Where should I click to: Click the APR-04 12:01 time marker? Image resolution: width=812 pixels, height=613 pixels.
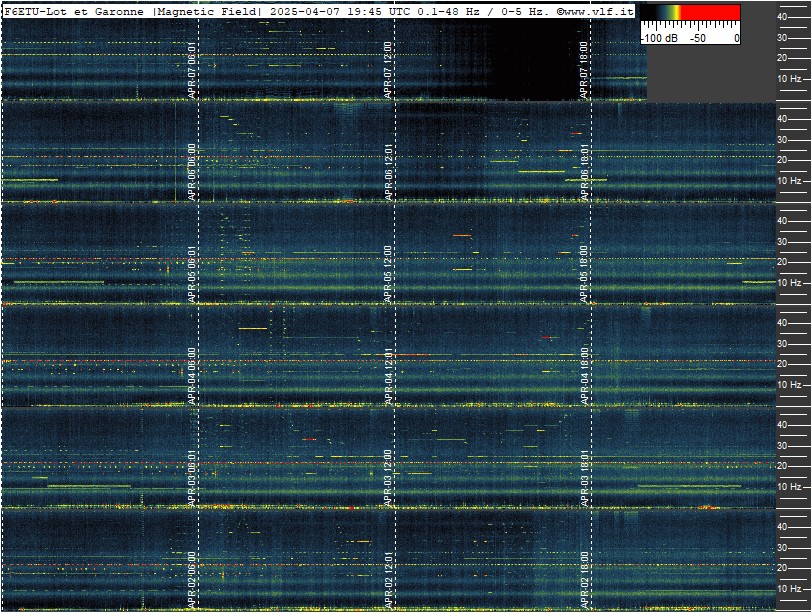pos(387,376)
